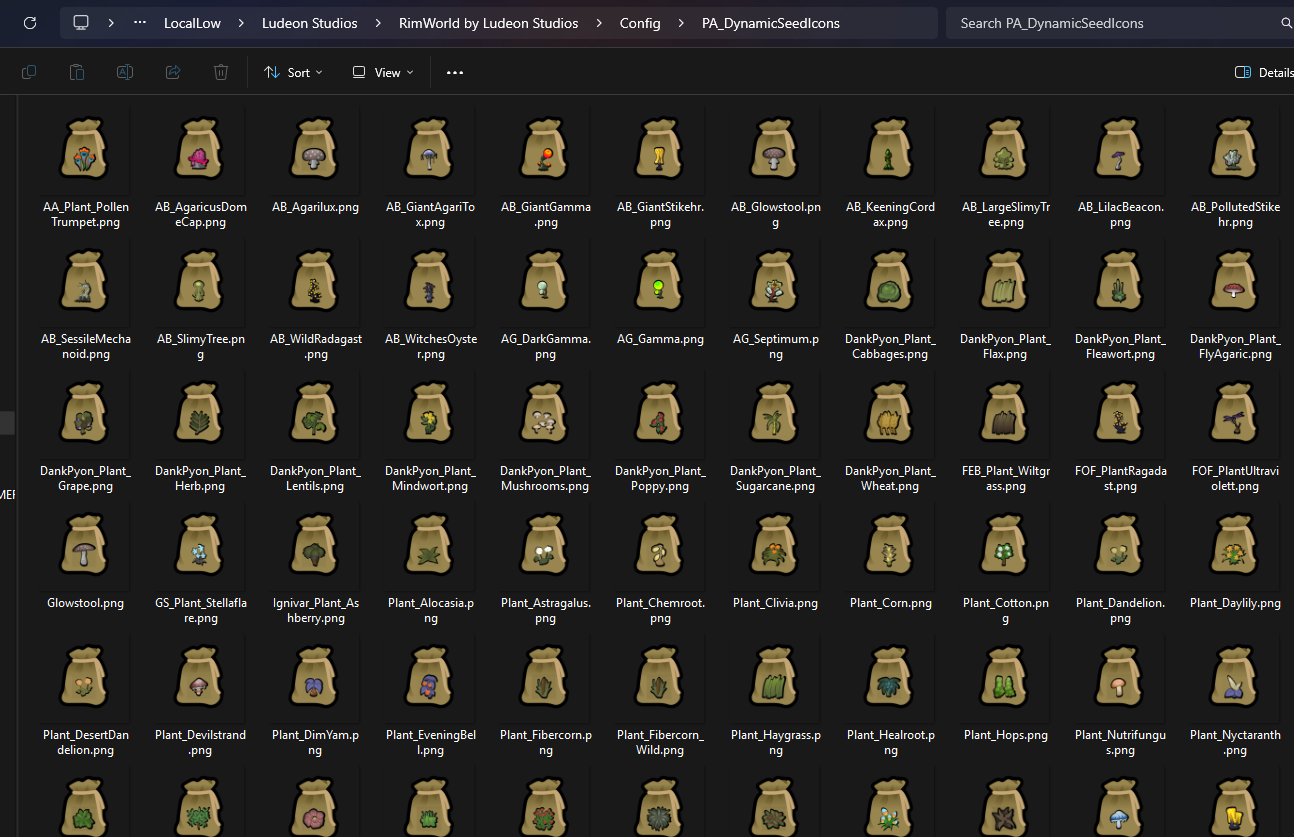Select Plant_Hops.png file icon

point(1005,677)
